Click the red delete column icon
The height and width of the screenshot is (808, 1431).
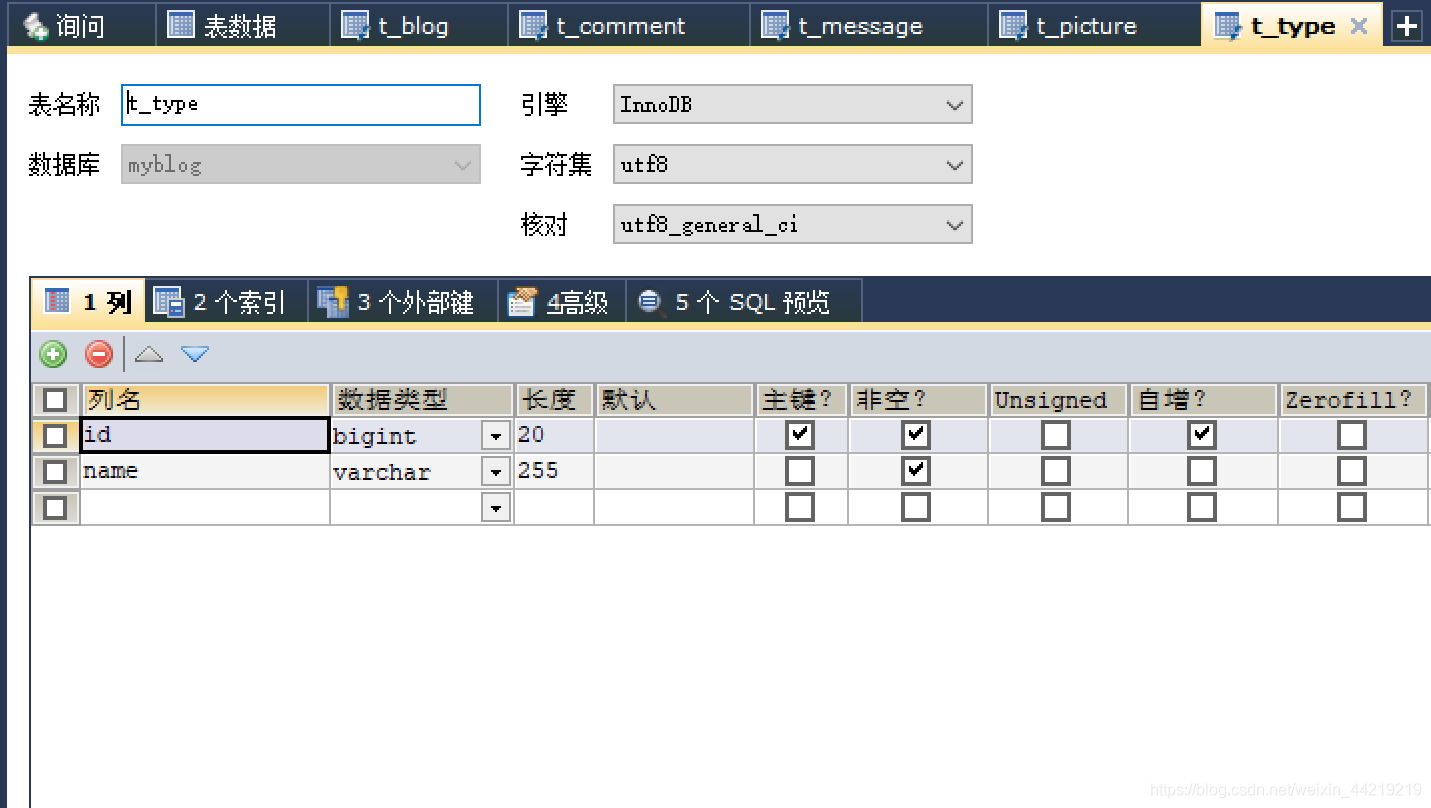[99, 354]
